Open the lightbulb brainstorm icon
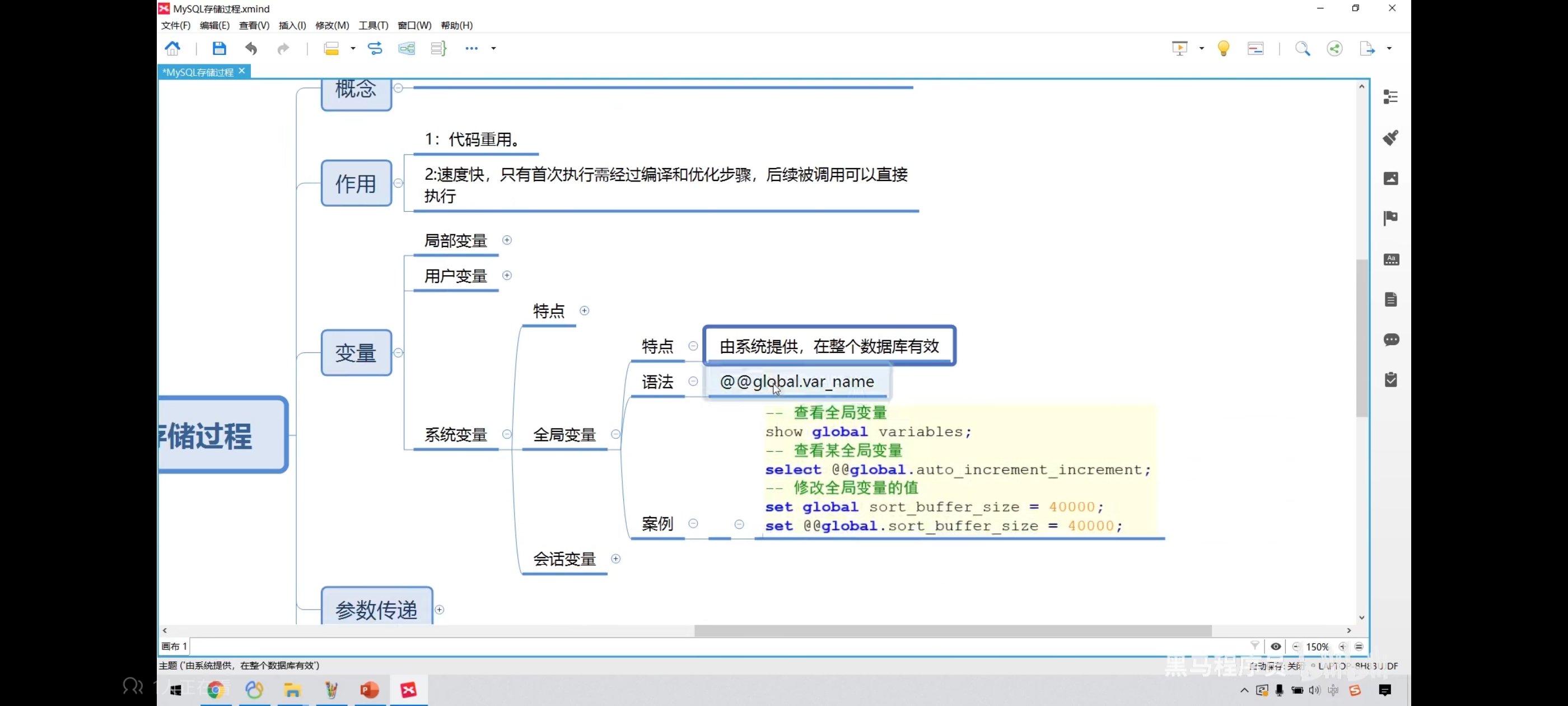1568x706 pixels. (x=1223, y=48)
